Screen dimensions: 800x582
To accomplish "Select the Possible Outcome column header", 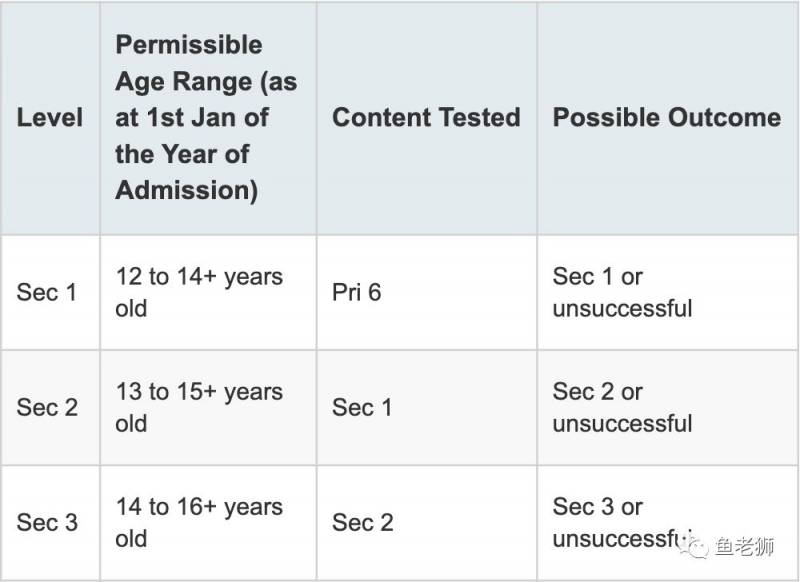I will pyautogui.click(x=666, y=117).
